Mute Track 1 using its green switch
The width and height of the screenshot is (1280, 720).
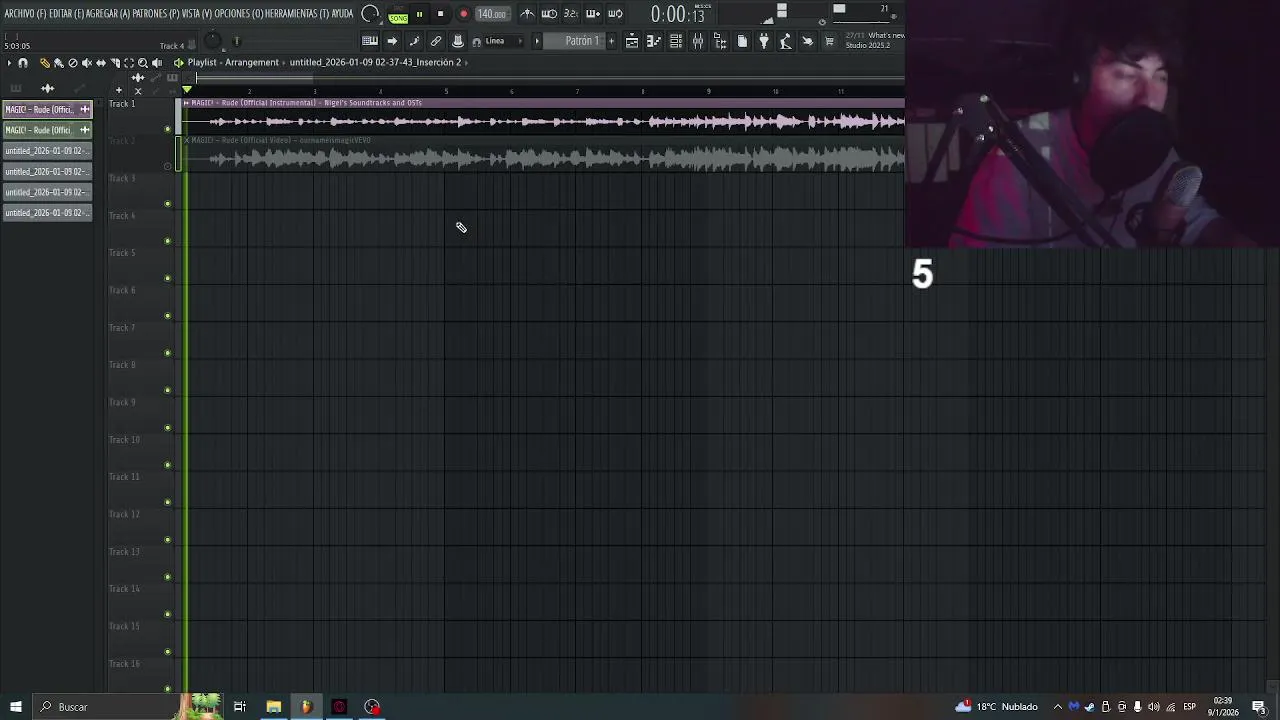pos(167,129)
